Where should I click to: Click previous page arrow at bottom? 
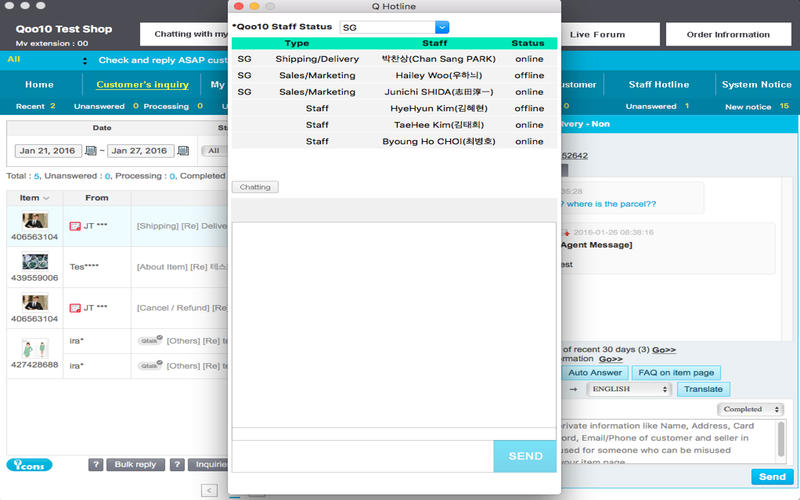tap(209, 490)
